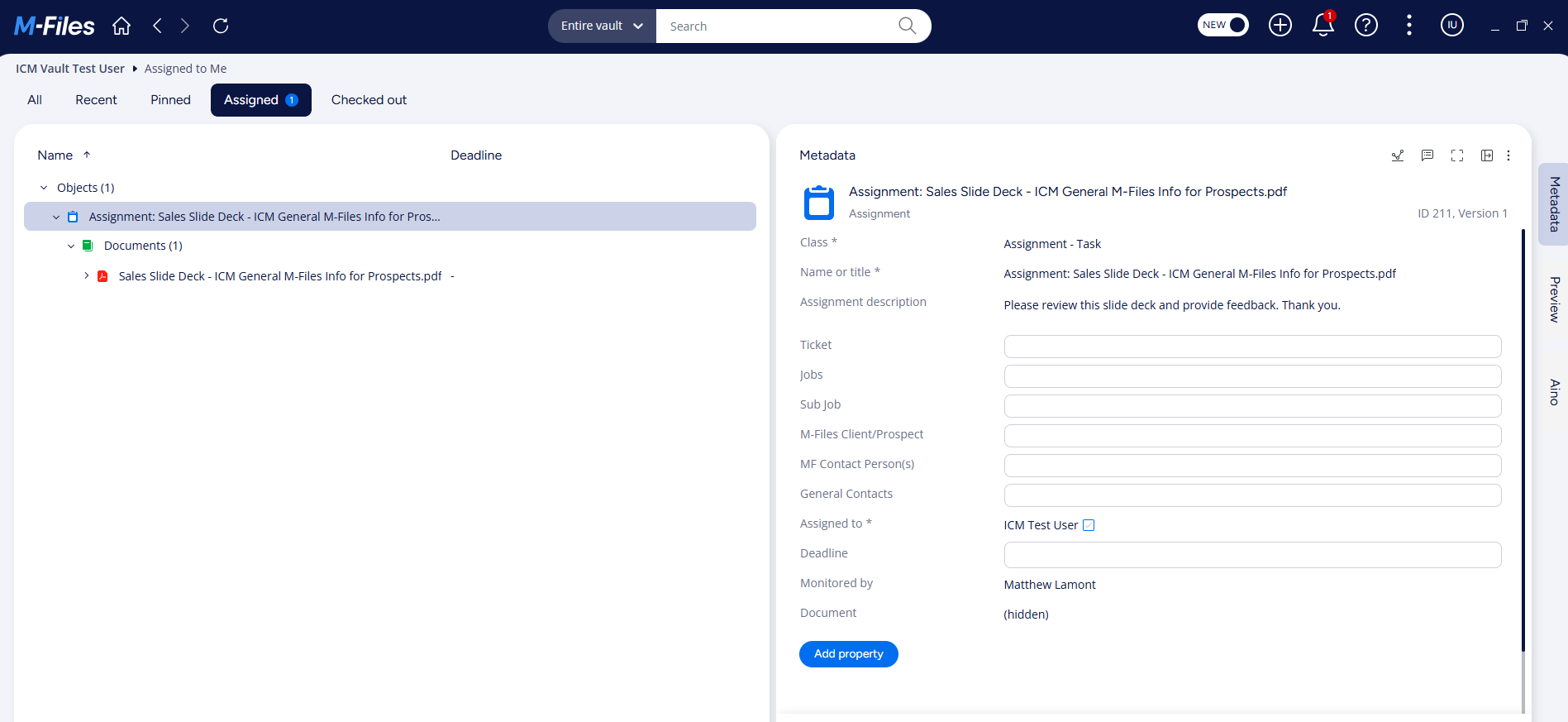Click the assignment clipboard icon in list
1568x722 pixels.
coord(73,217)
